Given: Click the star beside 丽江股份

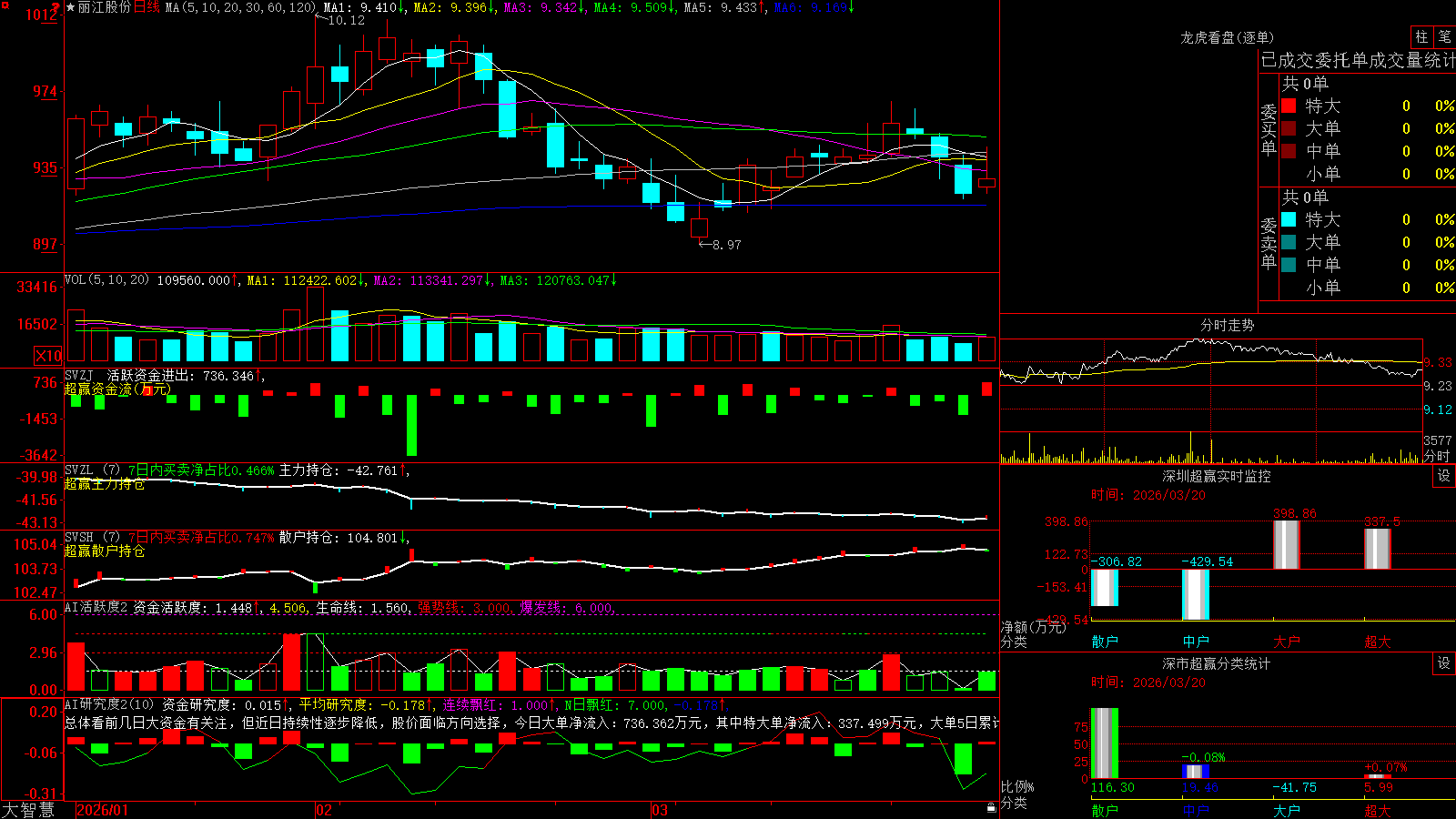Looking at the screenshot, I should tap(71, 7).
